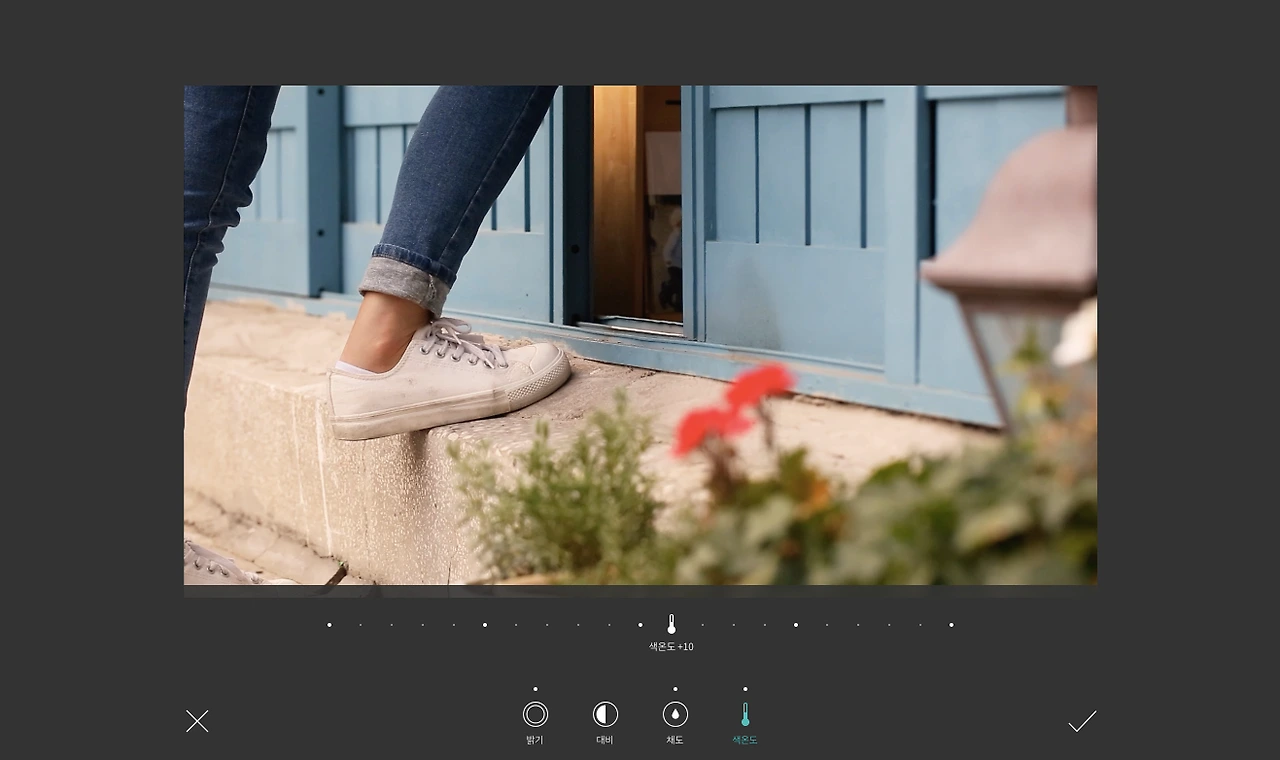
Task: Click the sneaker photo preview
Action: pos(640,335)
